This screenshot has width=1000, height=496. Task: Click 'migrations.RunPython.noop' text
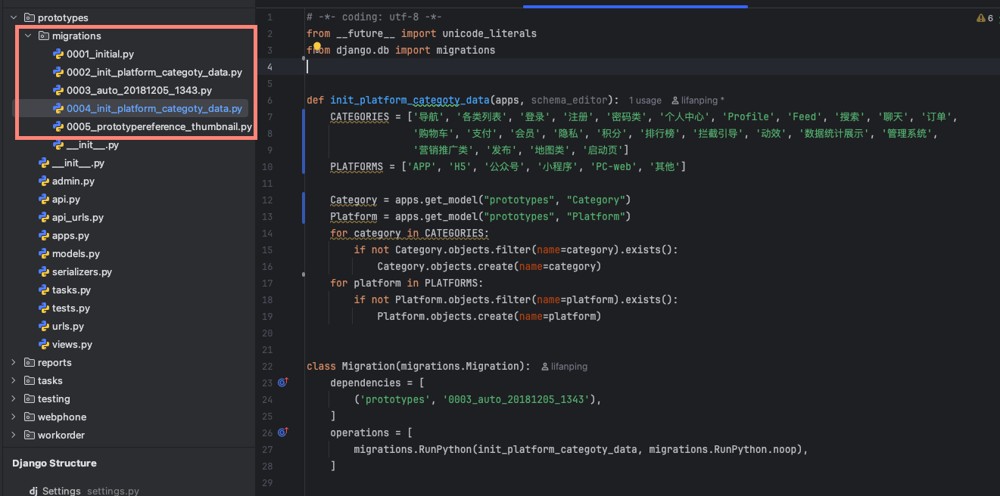[726, 449]
